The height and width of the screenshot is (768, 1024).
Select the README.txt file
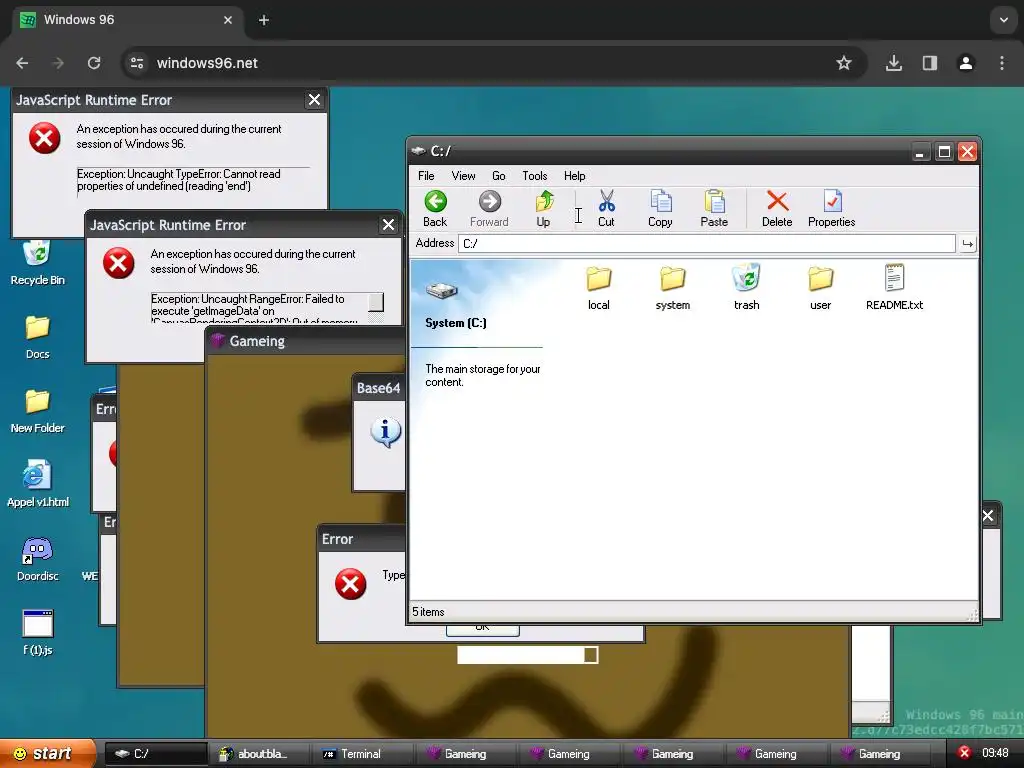tap(894, 288)
